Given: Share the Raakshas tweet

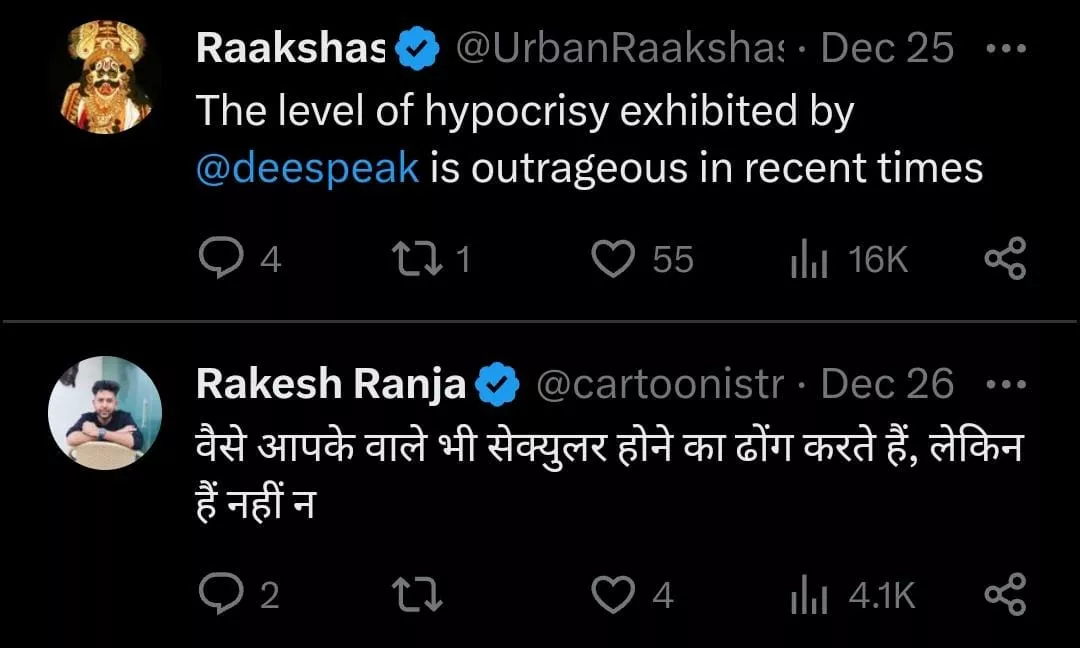Looking at the screenshot, I should coord(1005,259).
